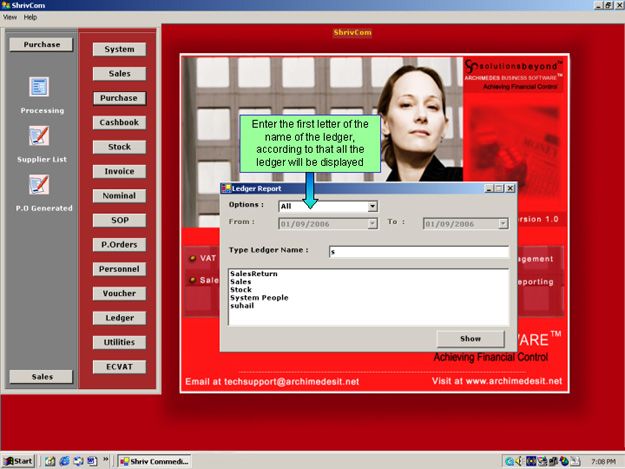The width and height of the screenshot is (625, 469).
Task: Open the To date dropdown
Action: (x=503, y=224)
